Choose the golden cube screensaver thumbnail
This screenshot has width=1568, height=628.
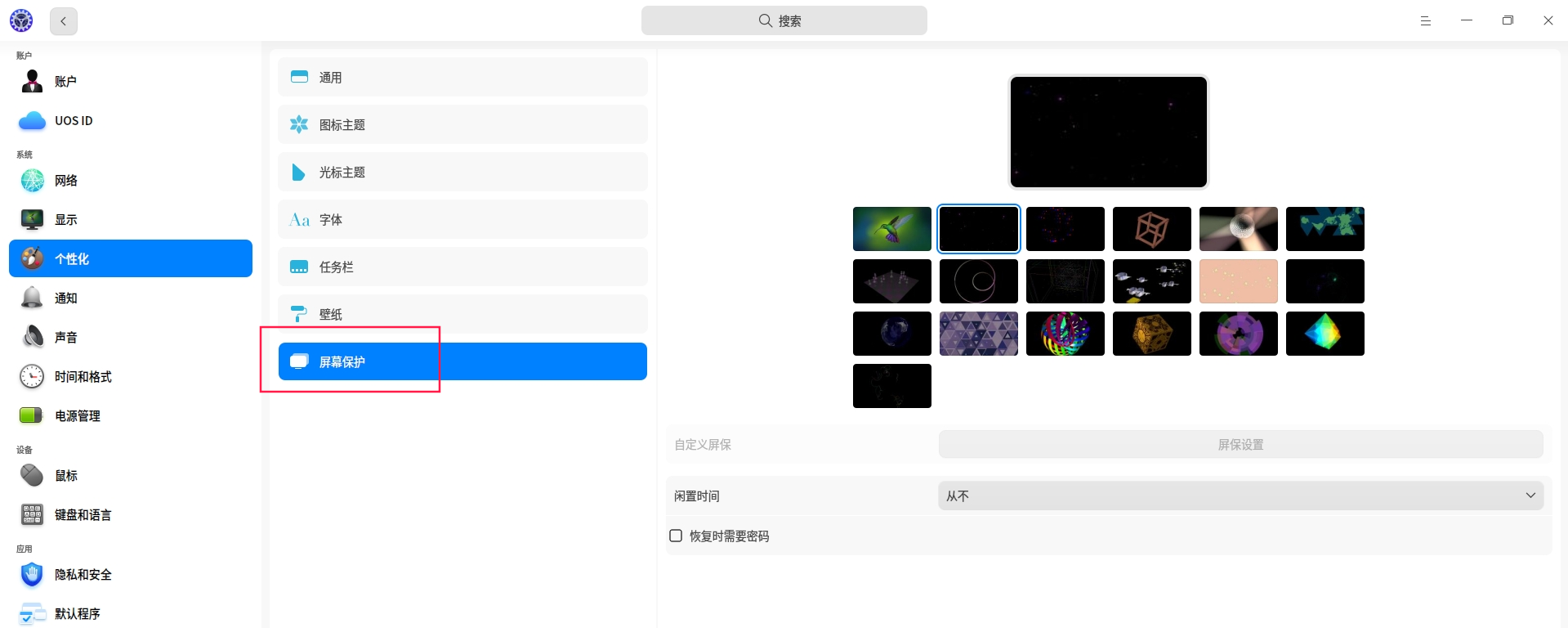click(x=1152, y=334)
